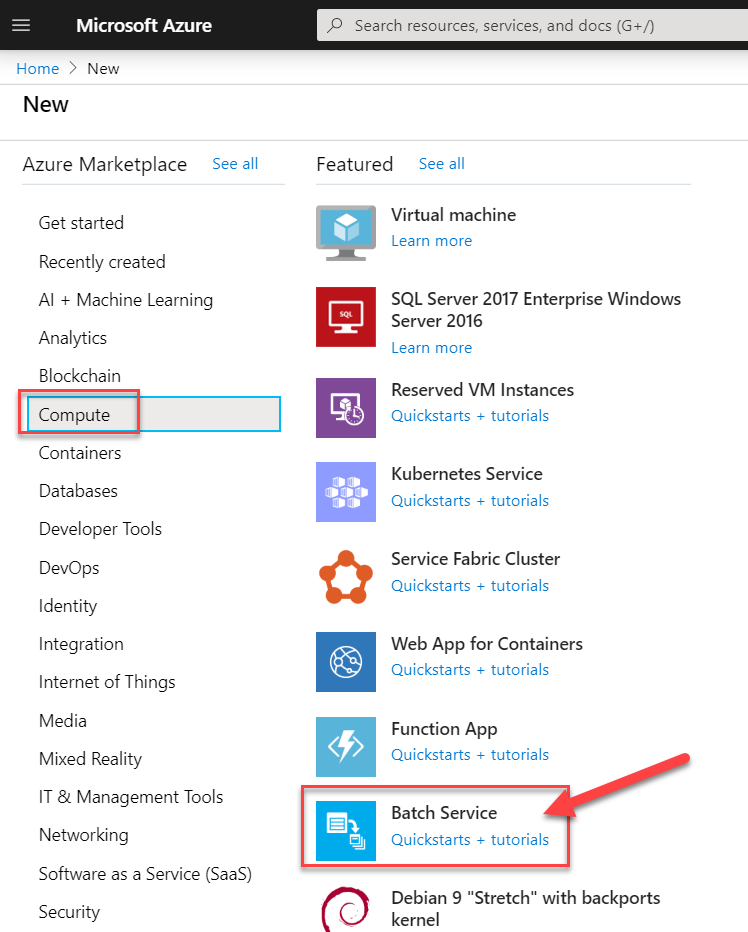748x932 pixels.
Task: Click the Reserved VM Instances icon
Action: click(x=346, y=408)
